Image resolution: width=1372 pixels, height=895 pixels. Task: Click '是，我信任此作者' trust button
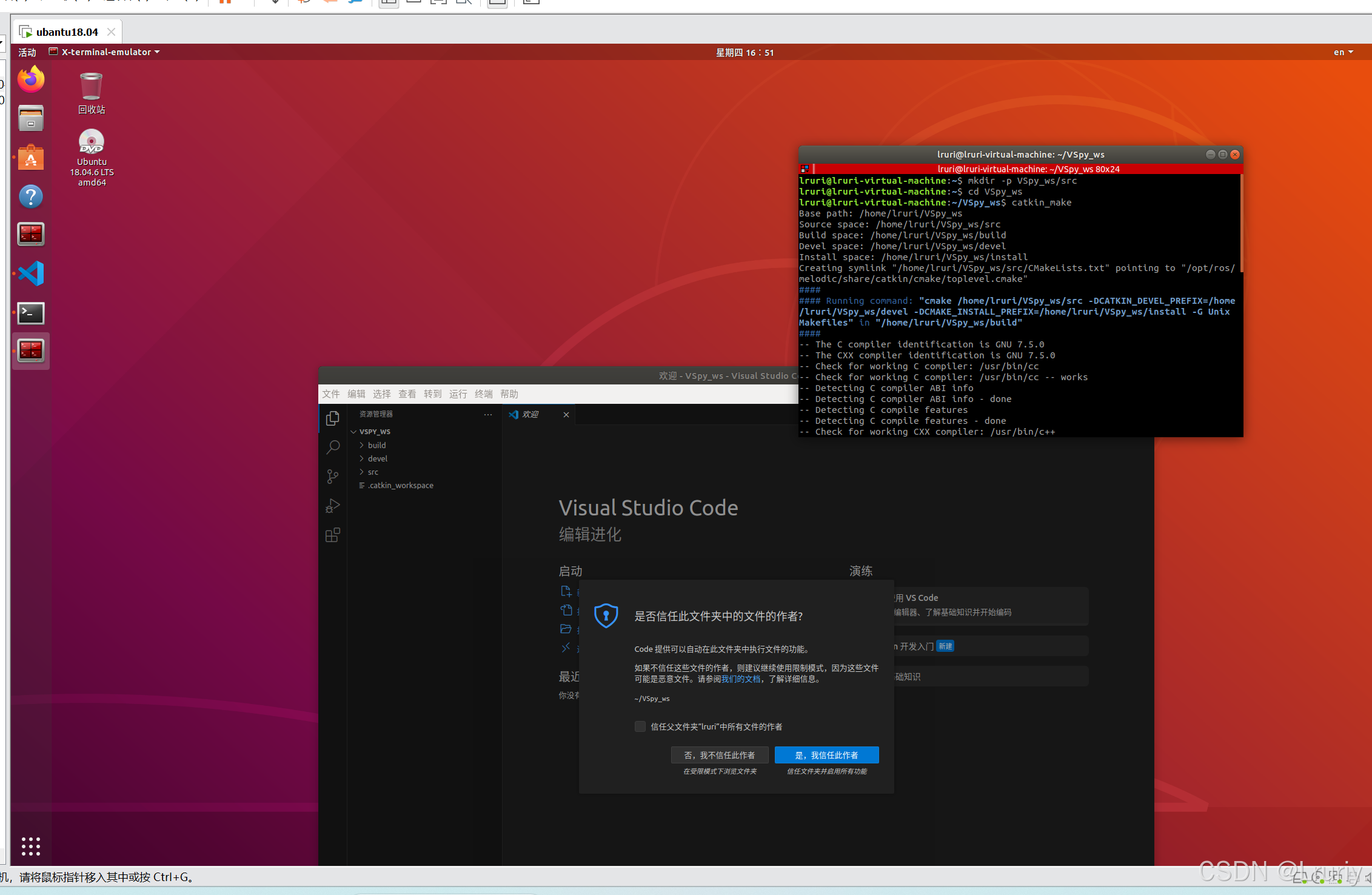click(826, 755)
